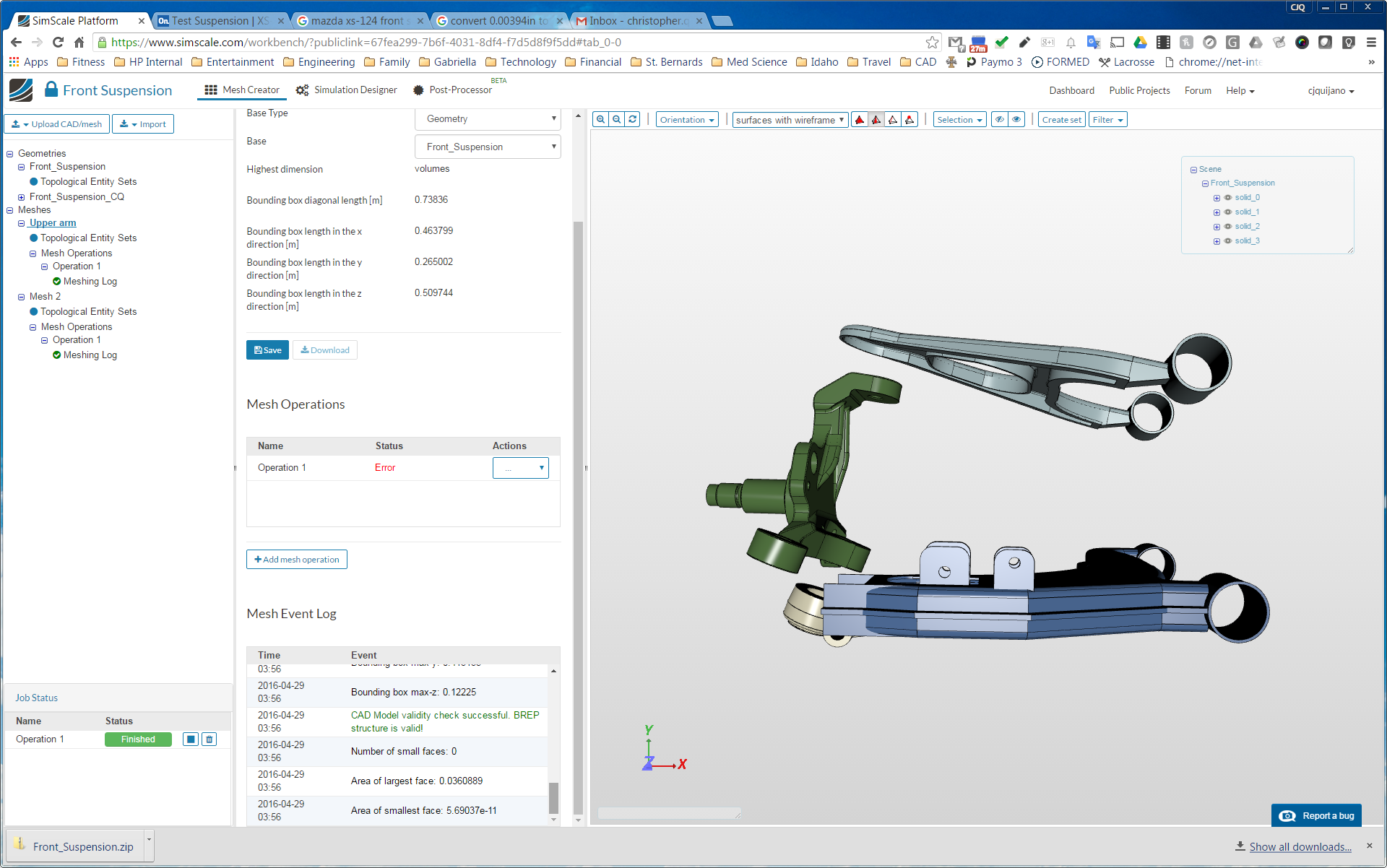Toggle visibility of solid_3

point(1227,241)
